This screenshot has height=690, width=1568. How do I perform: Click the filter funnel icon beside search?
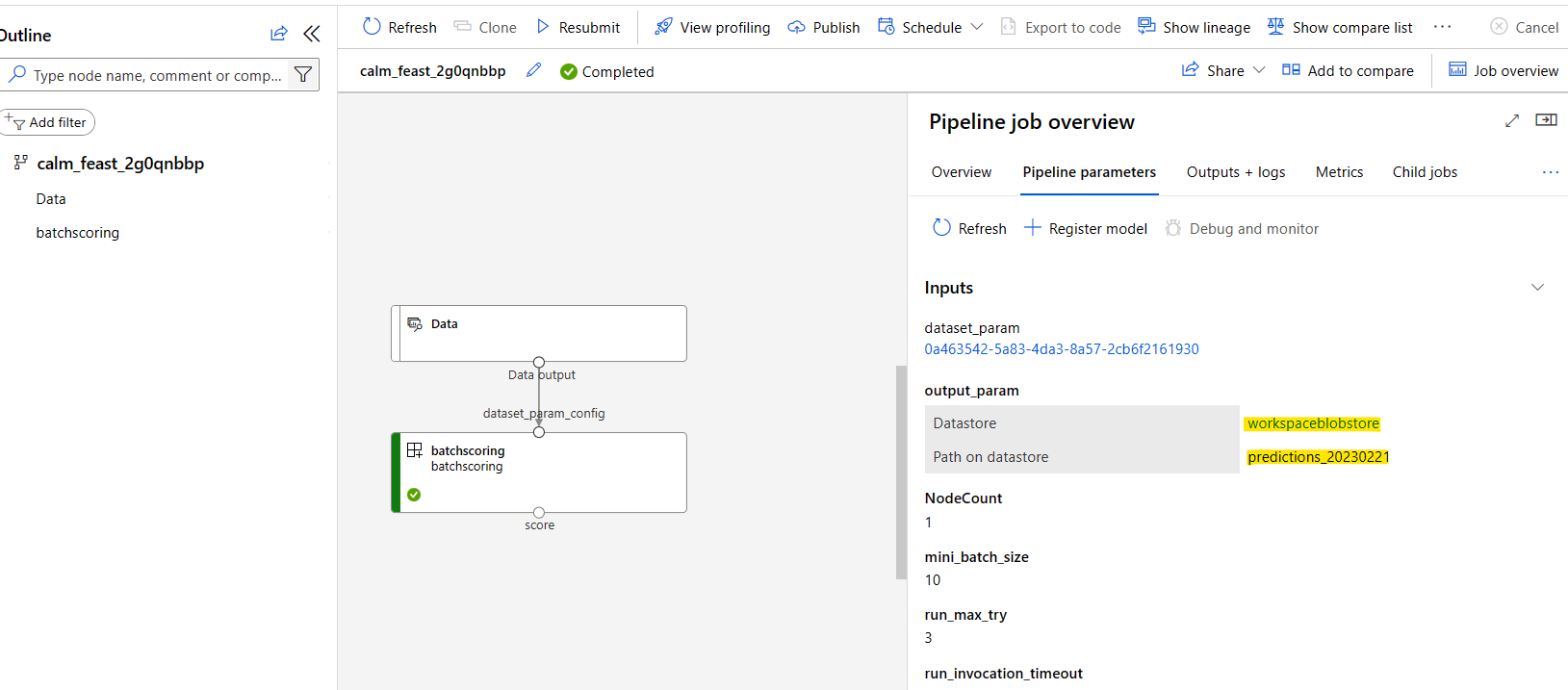pos(303,74)
